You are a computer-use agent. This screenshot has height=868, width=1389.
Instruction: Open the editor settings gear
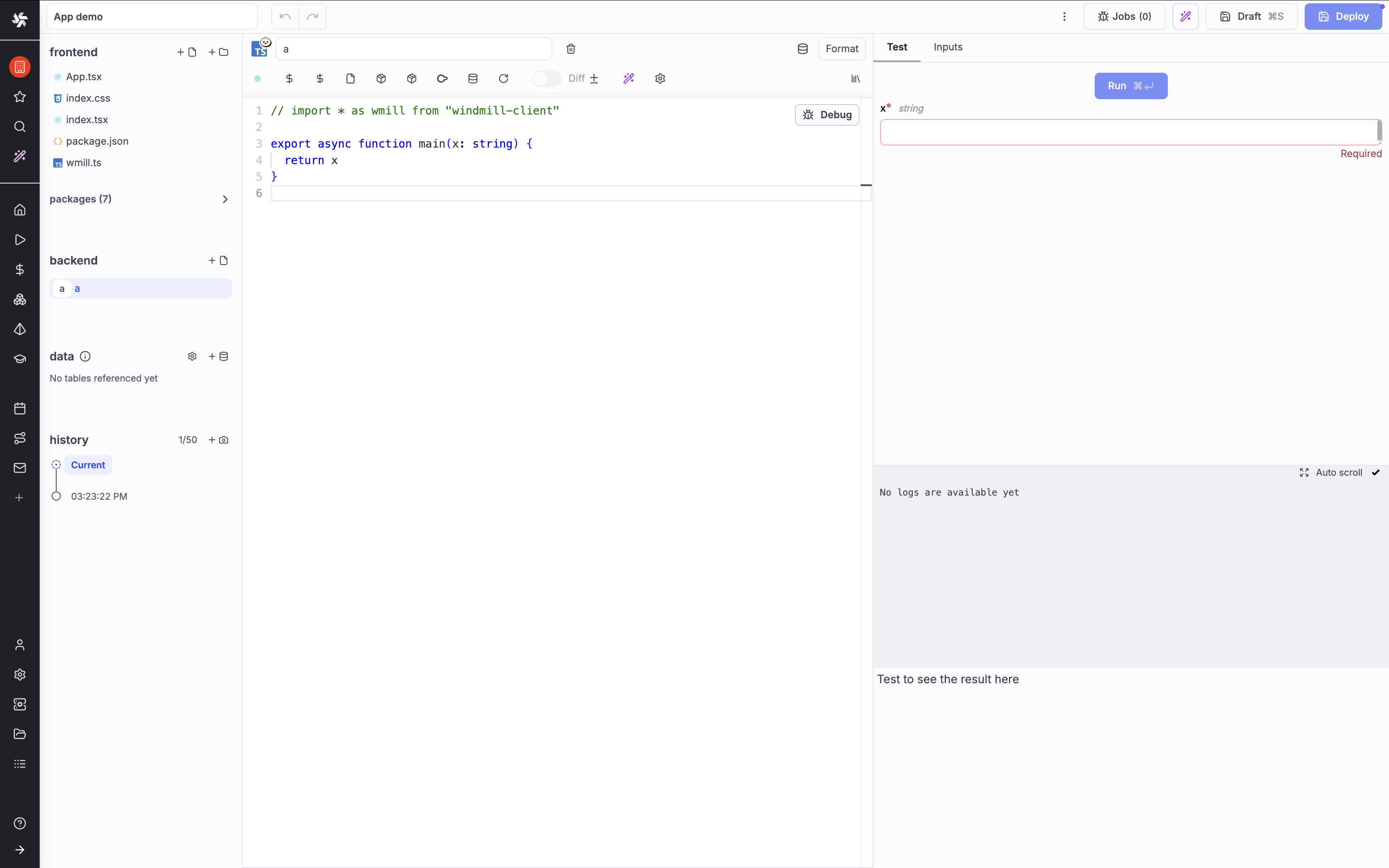(x=659, y=79)
